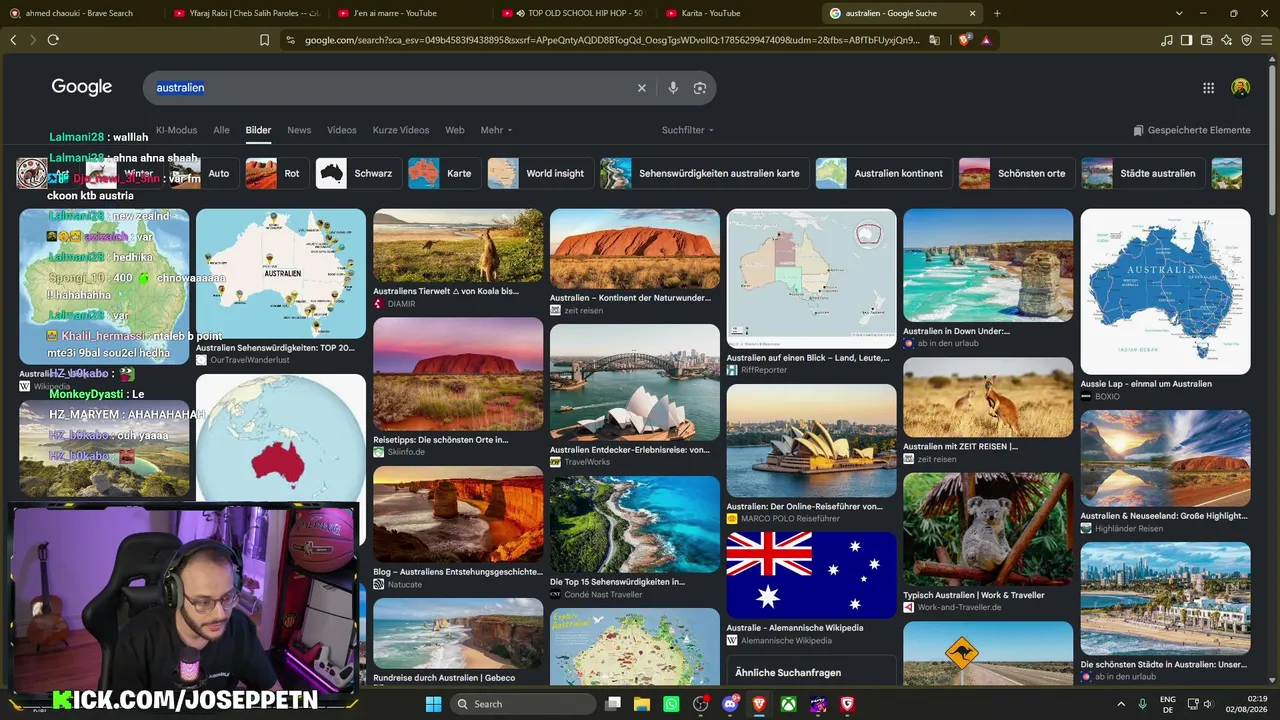
Task: Click the Windows taskbar Search box
Action: [x=522, y=704]
